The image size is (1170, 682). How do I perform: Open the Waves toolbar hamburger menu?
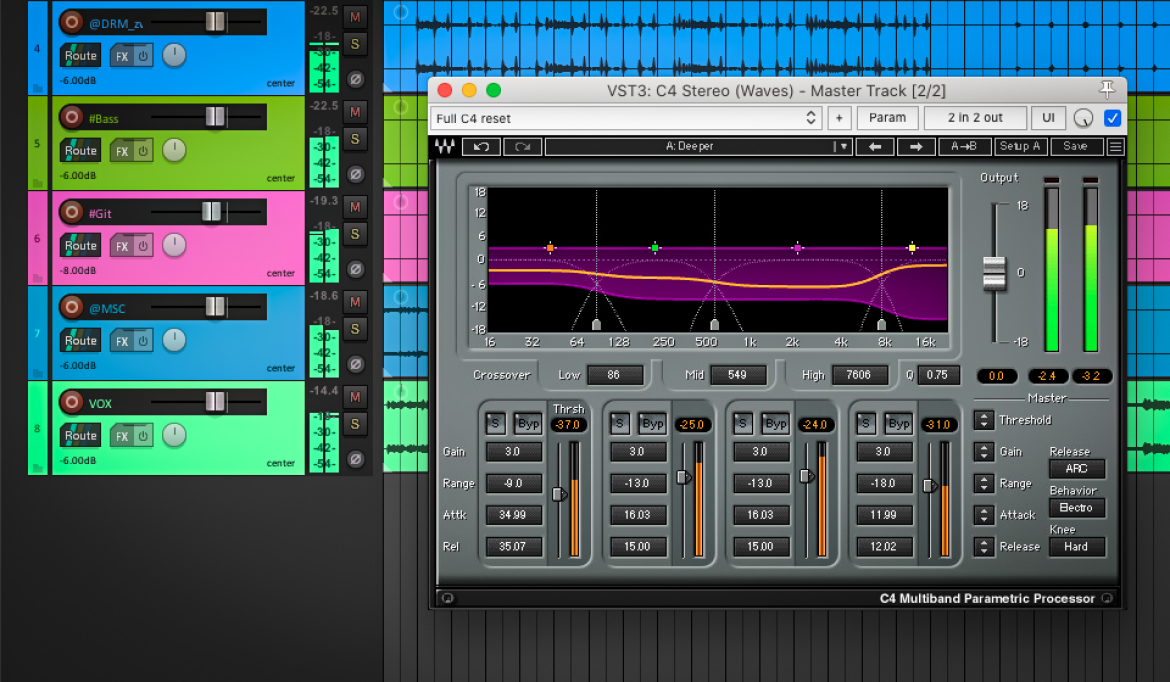(1116, 146)
